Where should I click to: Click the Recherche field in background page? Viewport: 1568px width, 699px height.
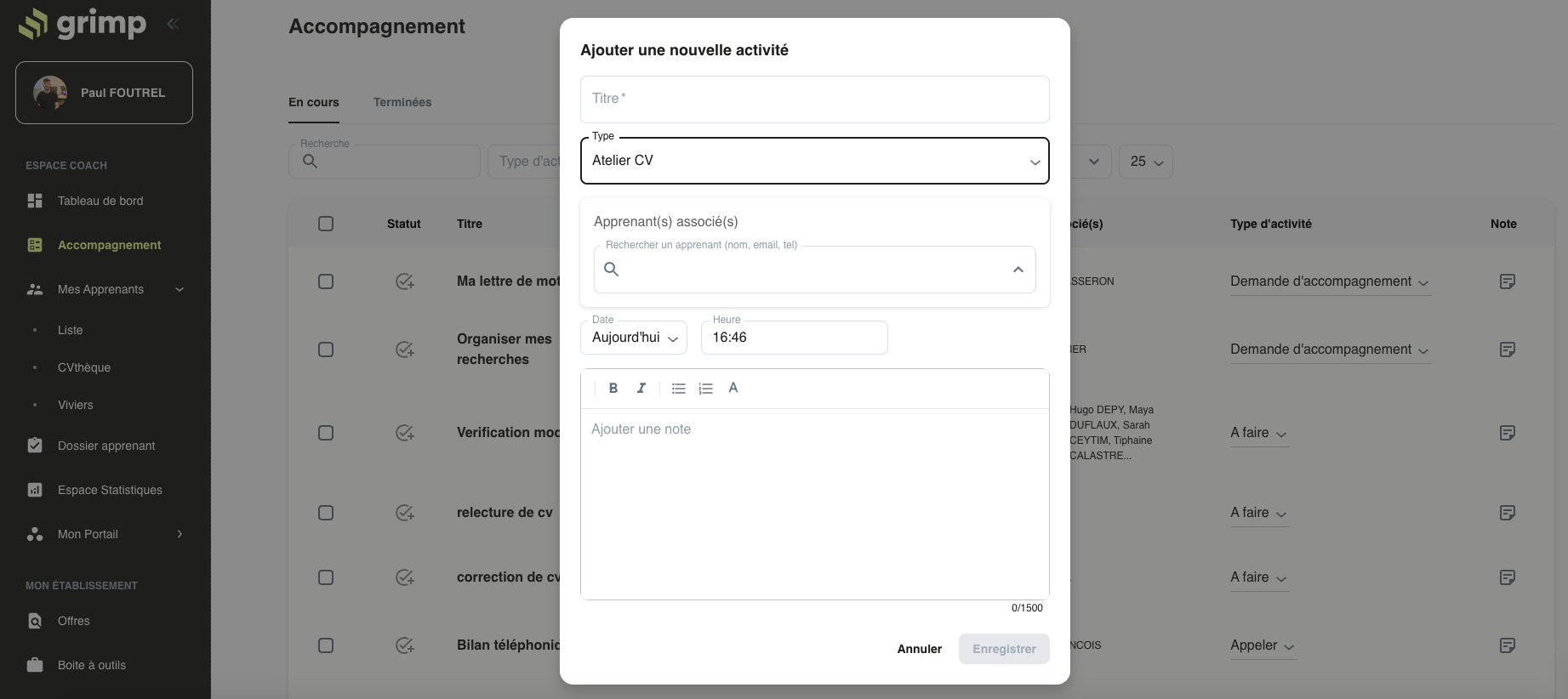[x=385, y=162]
